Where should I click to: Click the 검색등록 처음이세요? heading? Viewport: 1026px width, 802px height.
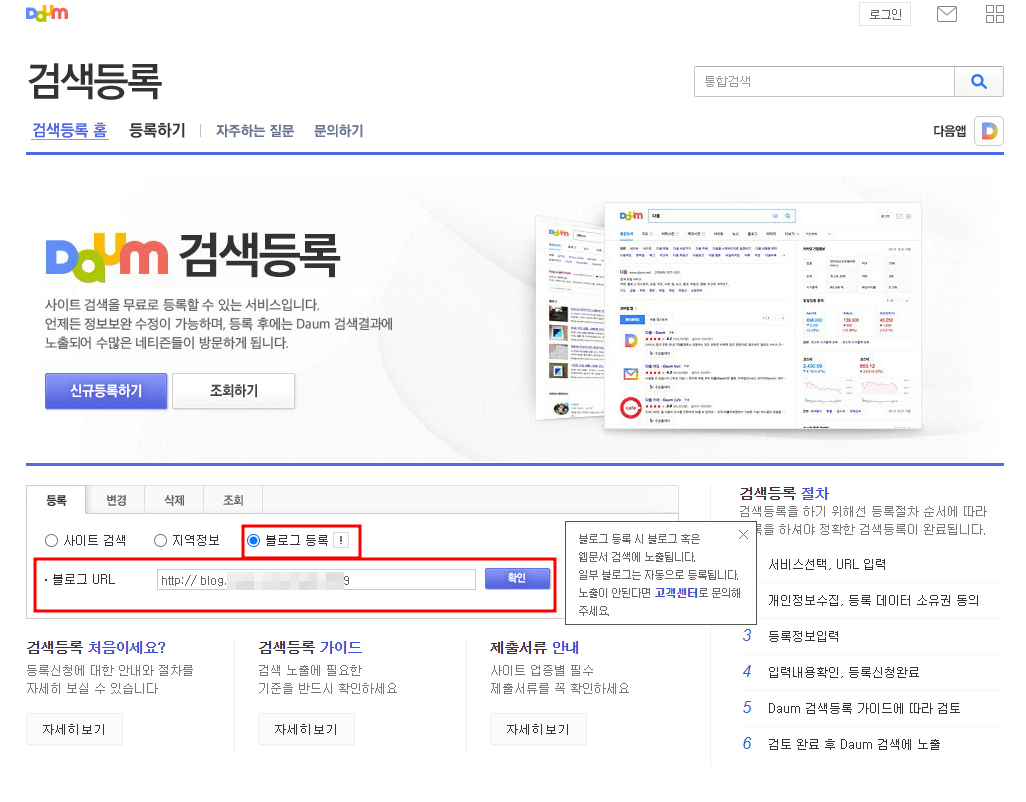[96, 647]
